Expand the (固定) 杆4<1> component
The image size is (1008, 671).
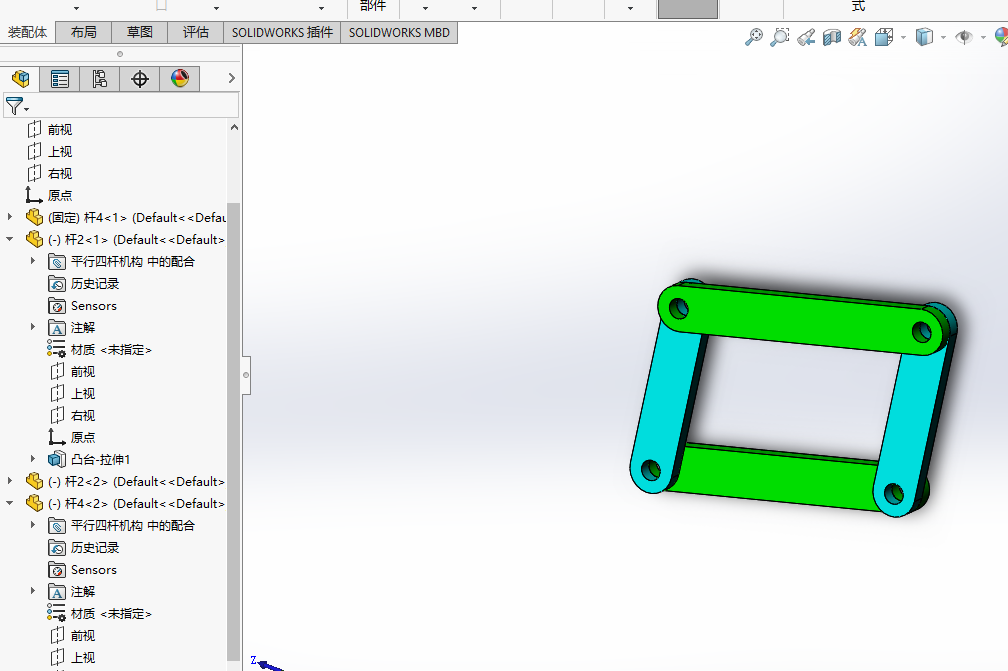pyautogui.click(x=10, y=217)
